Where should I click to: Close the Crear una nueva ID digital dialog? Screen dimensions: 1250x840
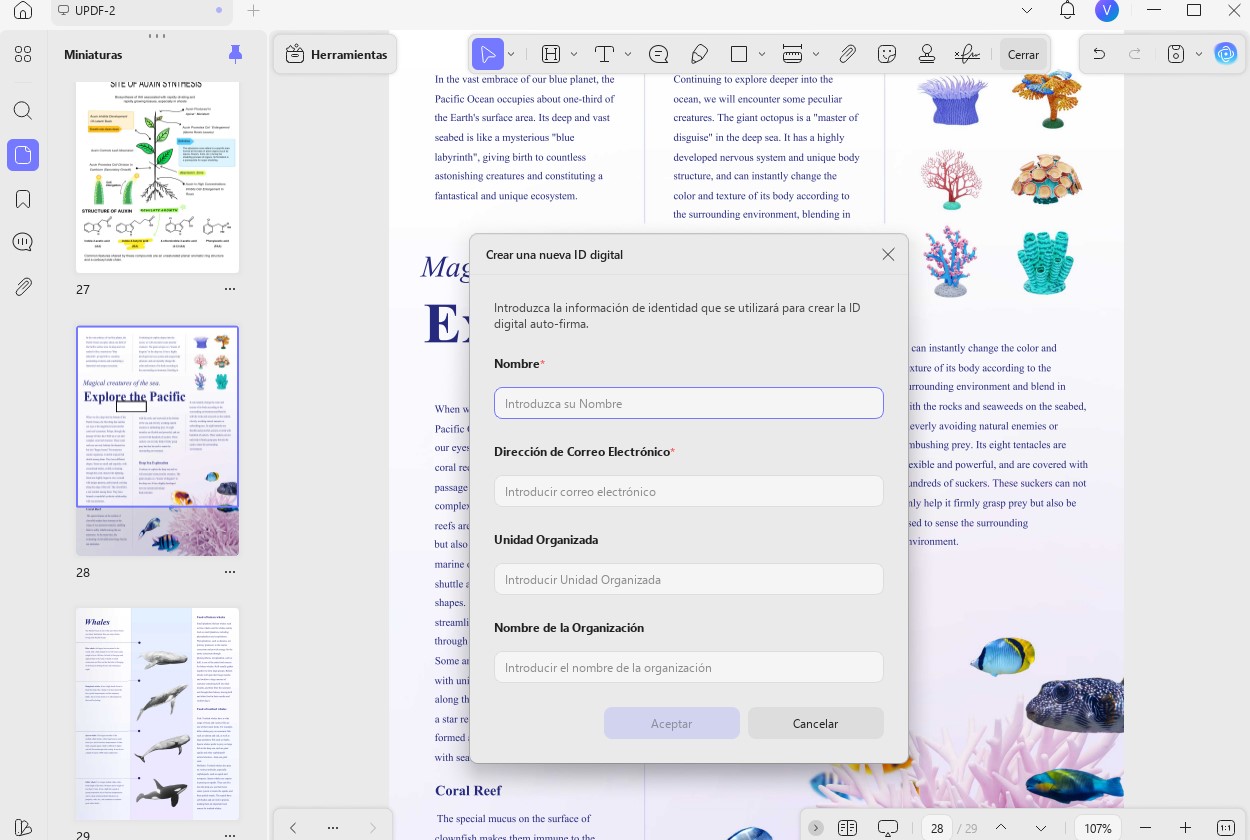888,255
